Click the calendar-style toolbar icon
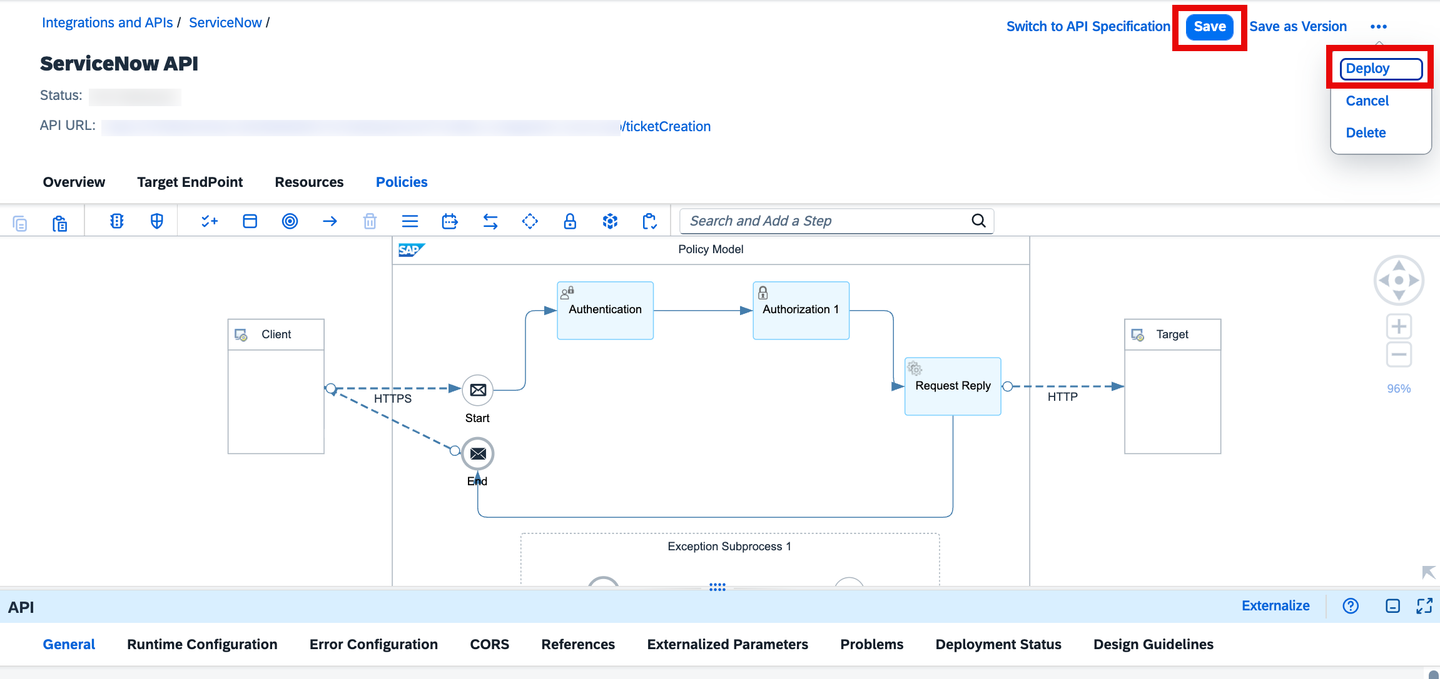Image resolution: width=1440 pixels, height=679 pixels. coord(450,221)
